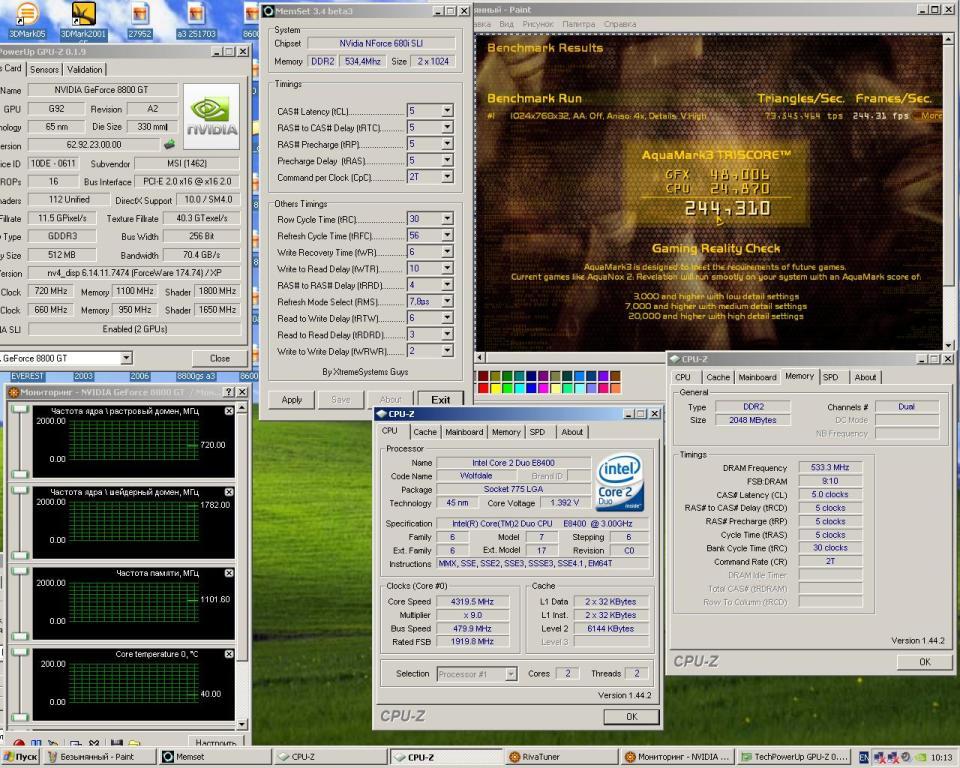Click the Intel Core 2 Duo logo

pyautogui.click(x=619, y=481)
